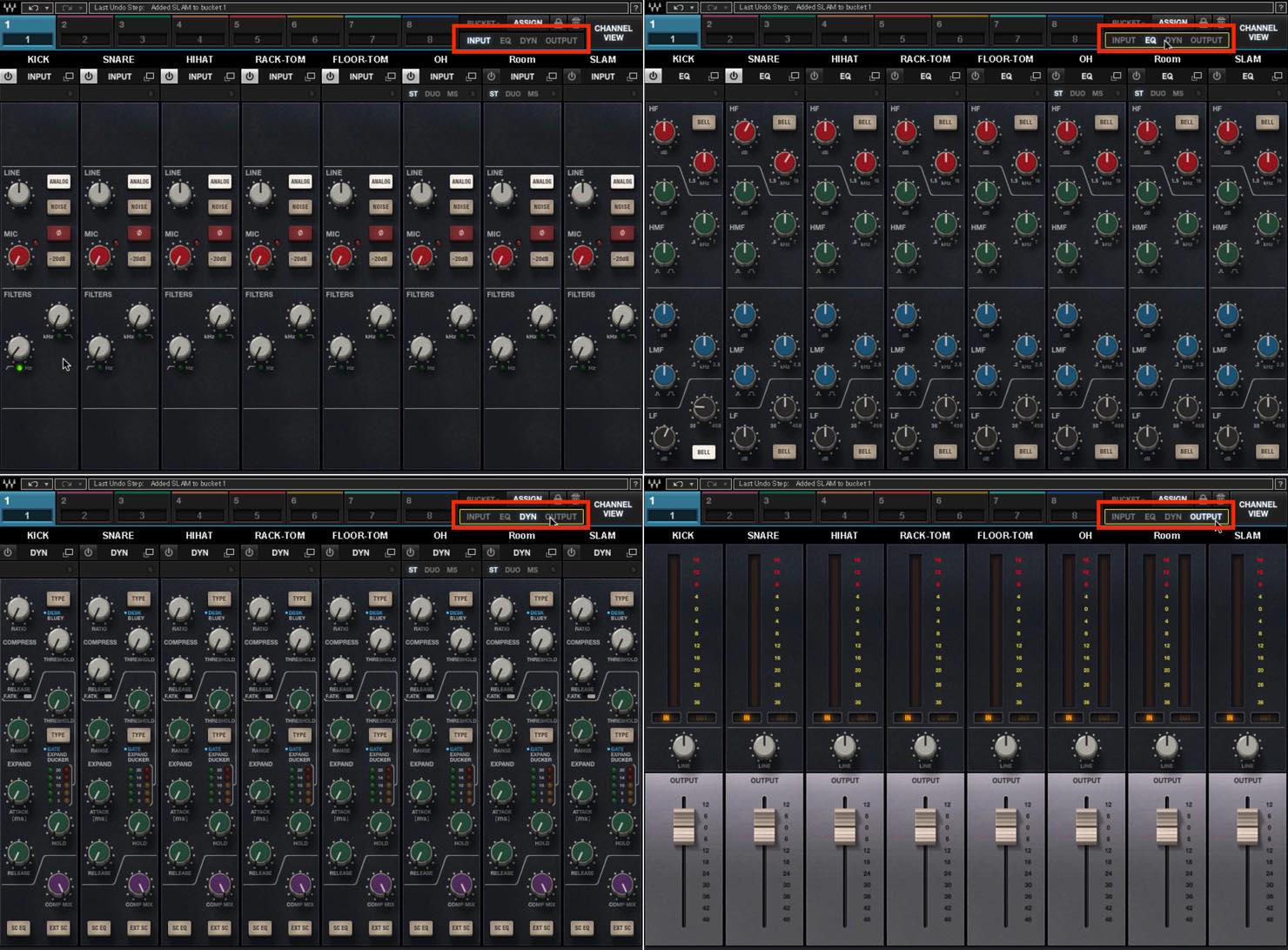Click KICK HF gain red knob in EQ view

click(x=664, y=132)
